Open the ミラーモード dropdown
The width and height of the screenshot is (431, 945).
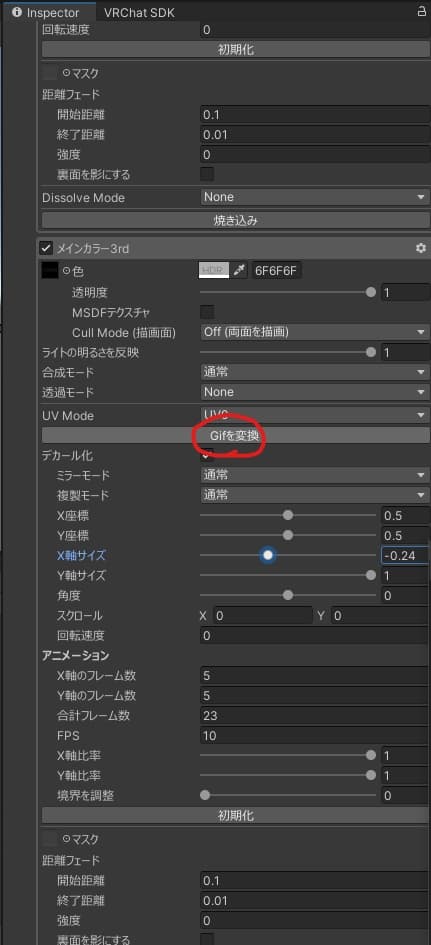point(314,475)
